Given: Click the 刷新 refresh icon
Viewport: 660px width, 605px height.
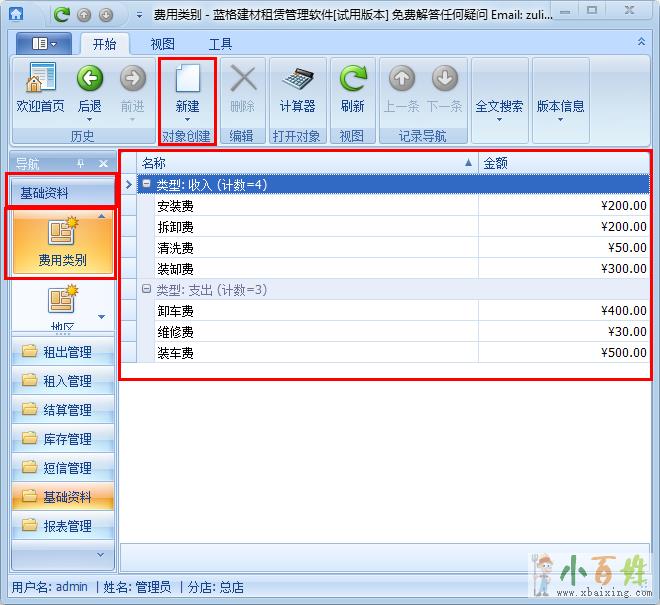Looking at the screenshot, I should (352, 88).
